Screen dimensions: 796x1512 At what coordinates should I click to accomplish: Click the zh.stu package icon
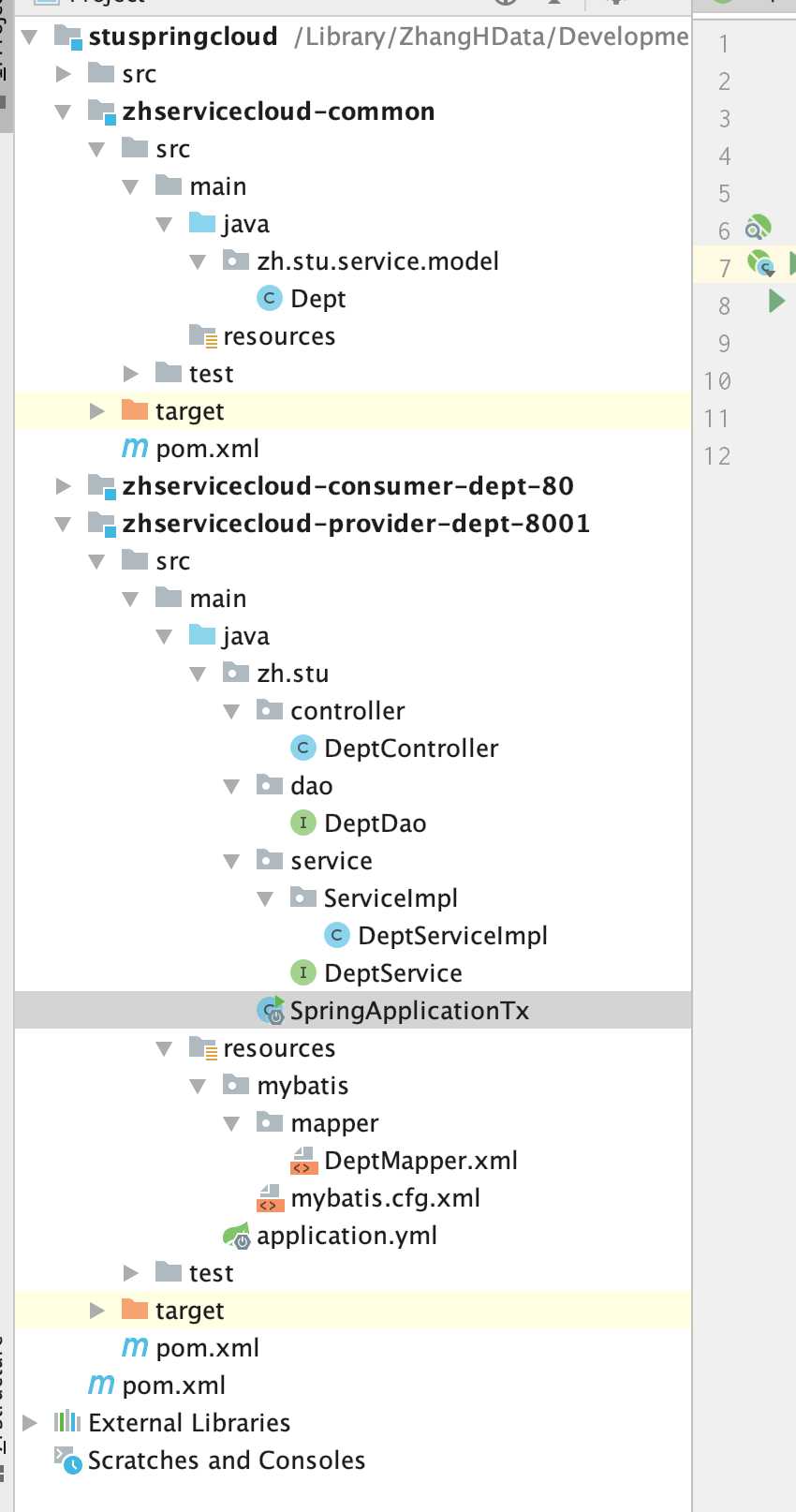(x=236, y=673)
